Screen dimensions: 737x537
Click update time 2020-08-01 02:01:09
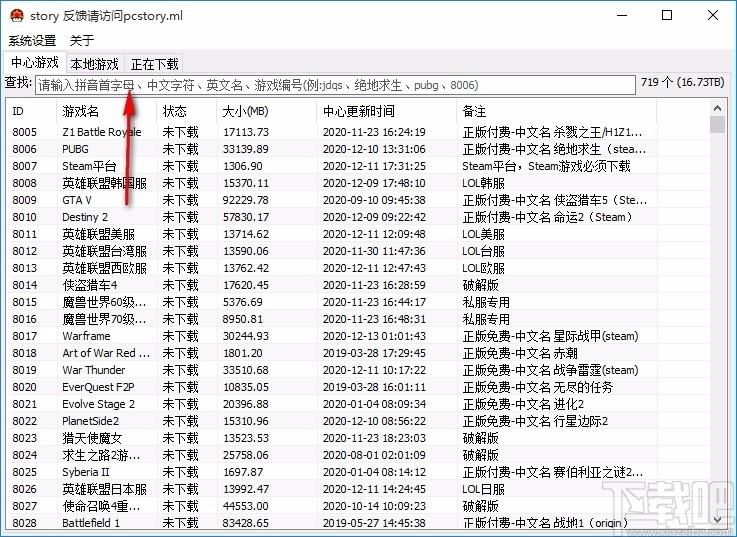pyautogui.click(x=374, y=455)
